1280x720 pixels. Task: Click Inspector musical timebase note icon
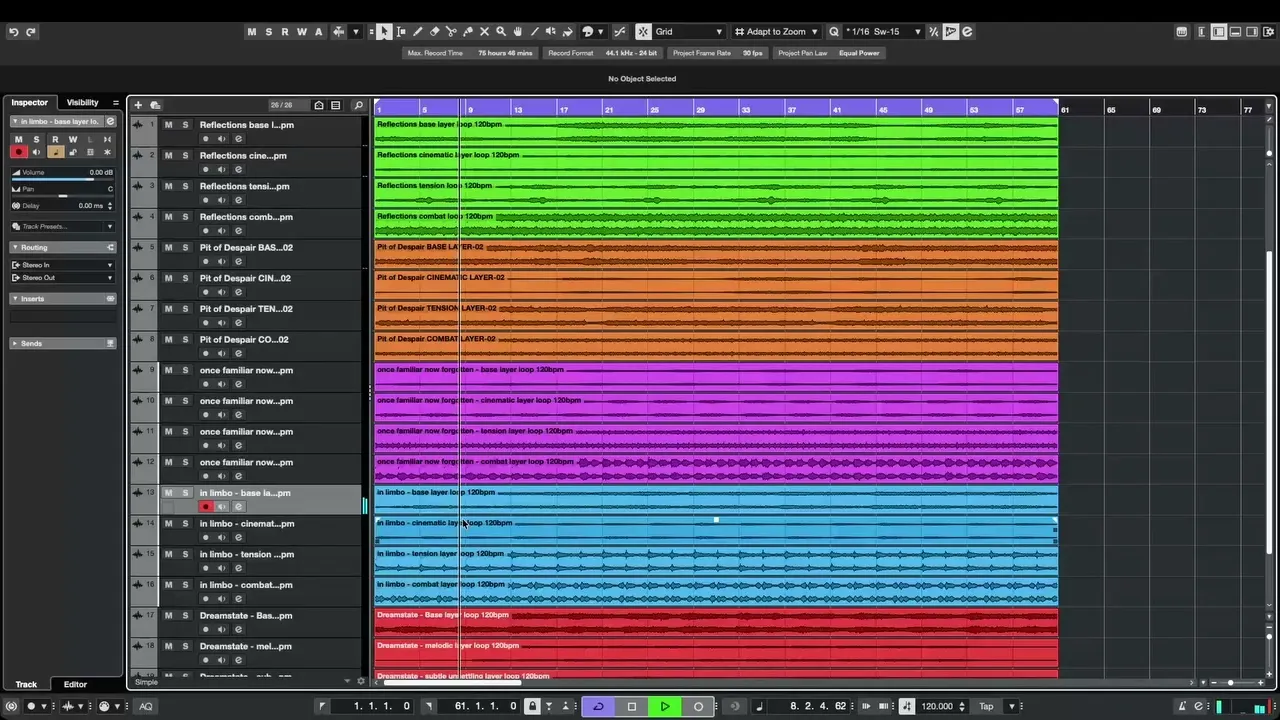(55, 152)
